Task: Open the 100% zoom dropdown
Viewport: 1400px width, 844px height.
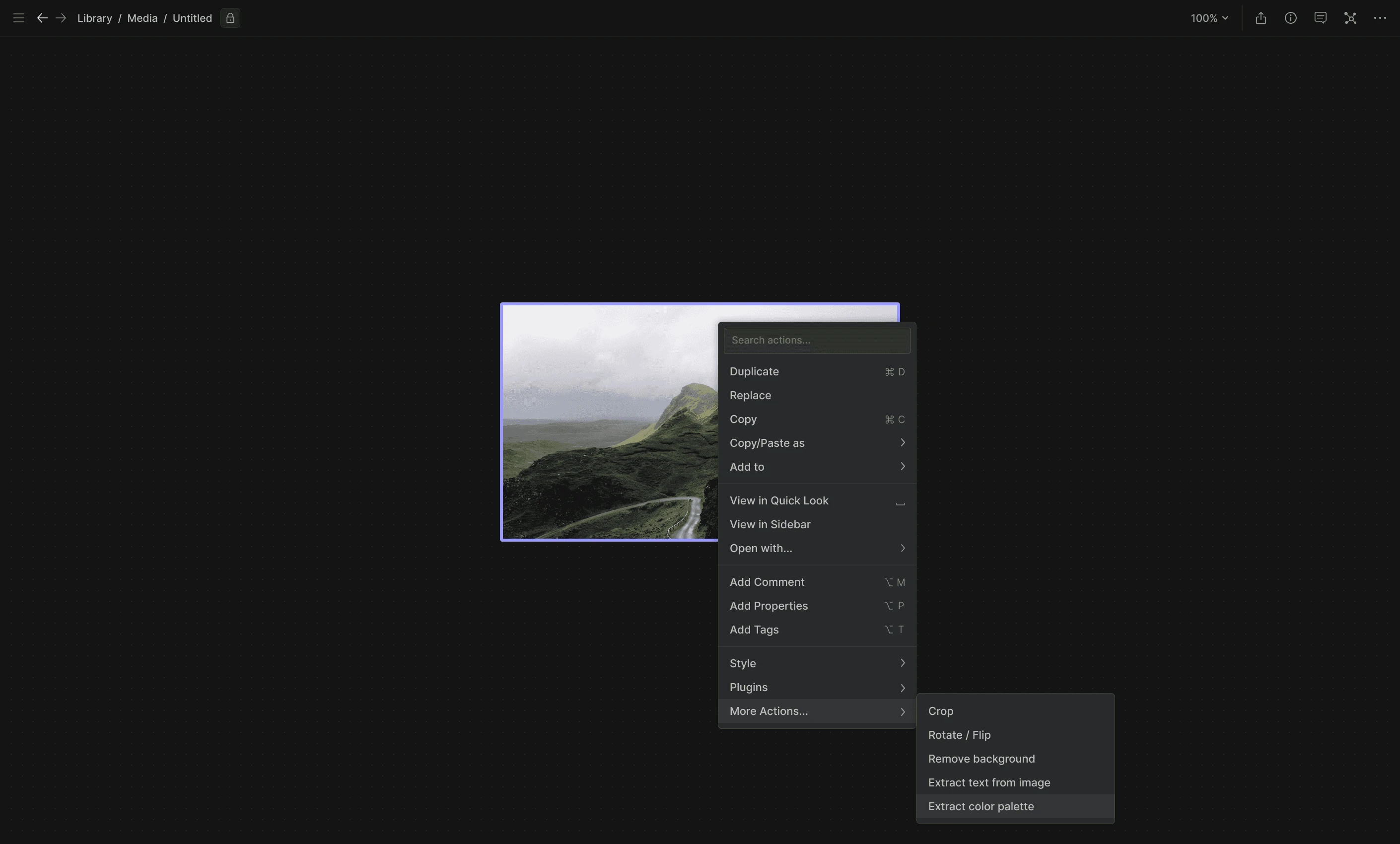Action: (1210, 18)
